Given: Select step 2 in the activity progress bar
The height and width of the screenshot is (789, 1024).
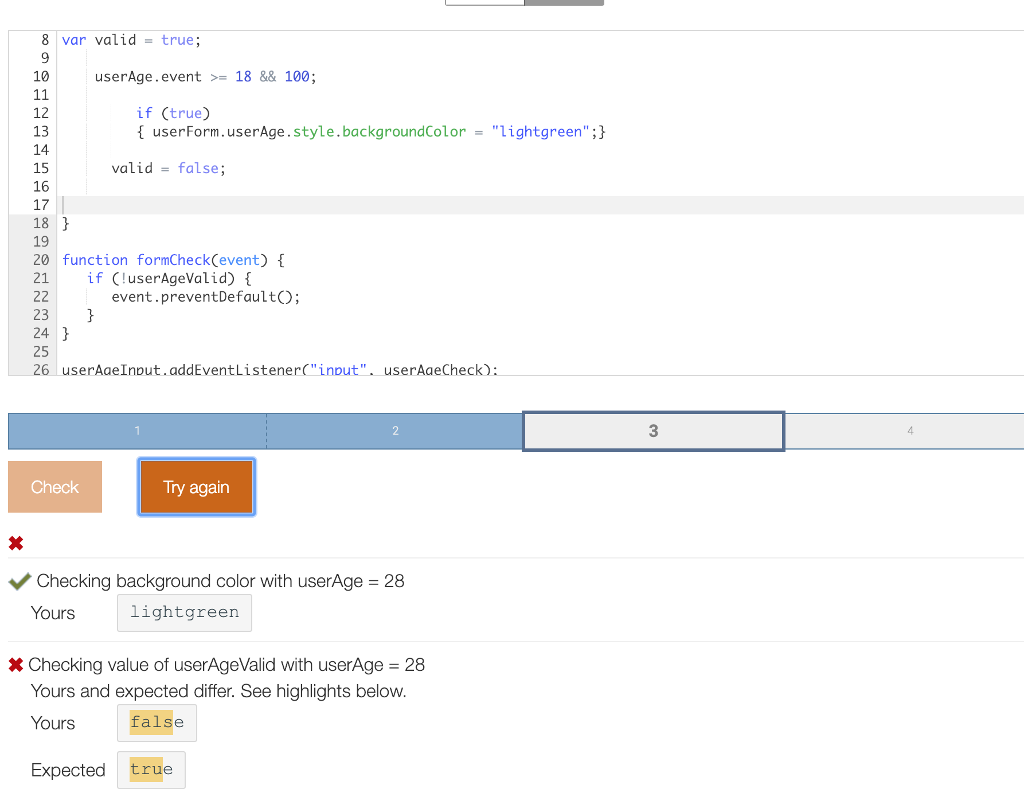Looking at the screenshot, I should (x=395, y=430).
